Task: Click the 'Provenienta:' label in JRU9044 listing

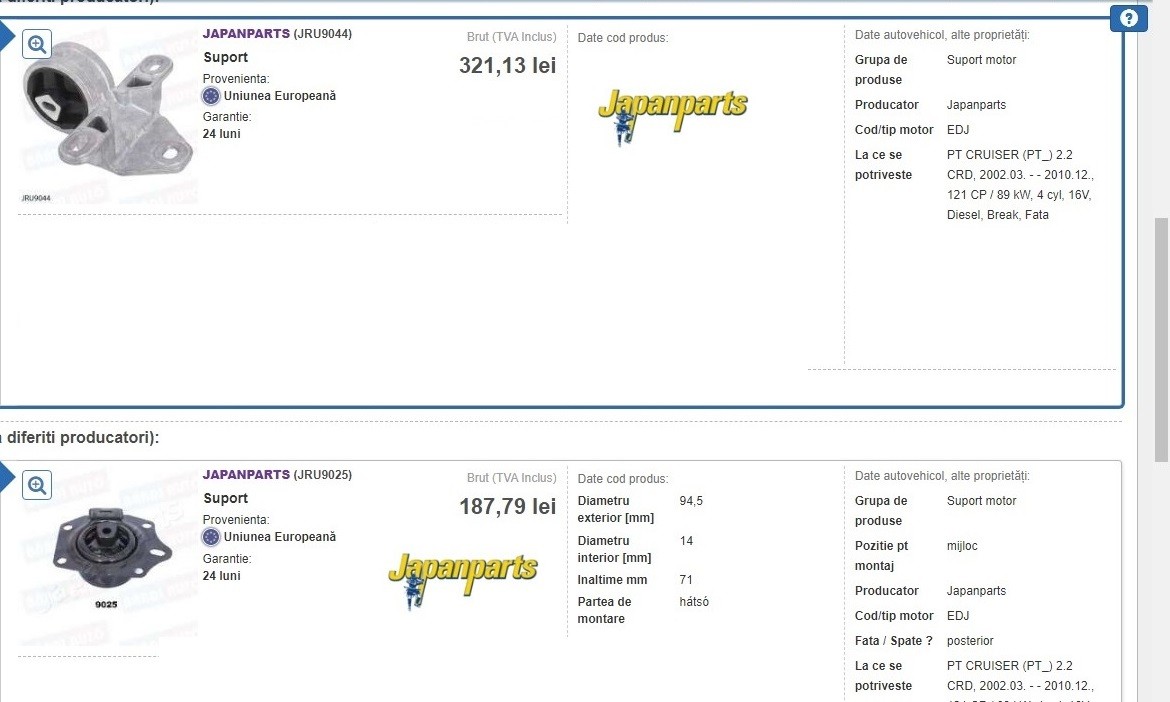Action: click(x=236, y=79)
